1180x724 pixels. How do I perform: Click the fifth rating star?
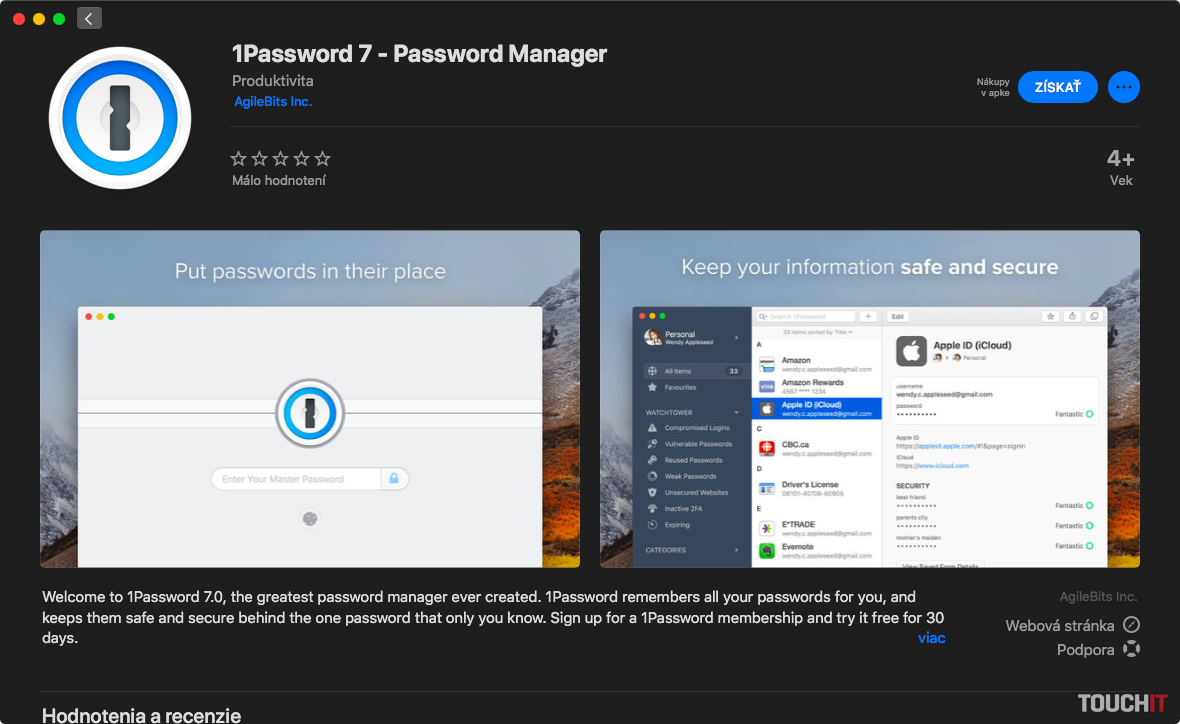click(322, 158)
